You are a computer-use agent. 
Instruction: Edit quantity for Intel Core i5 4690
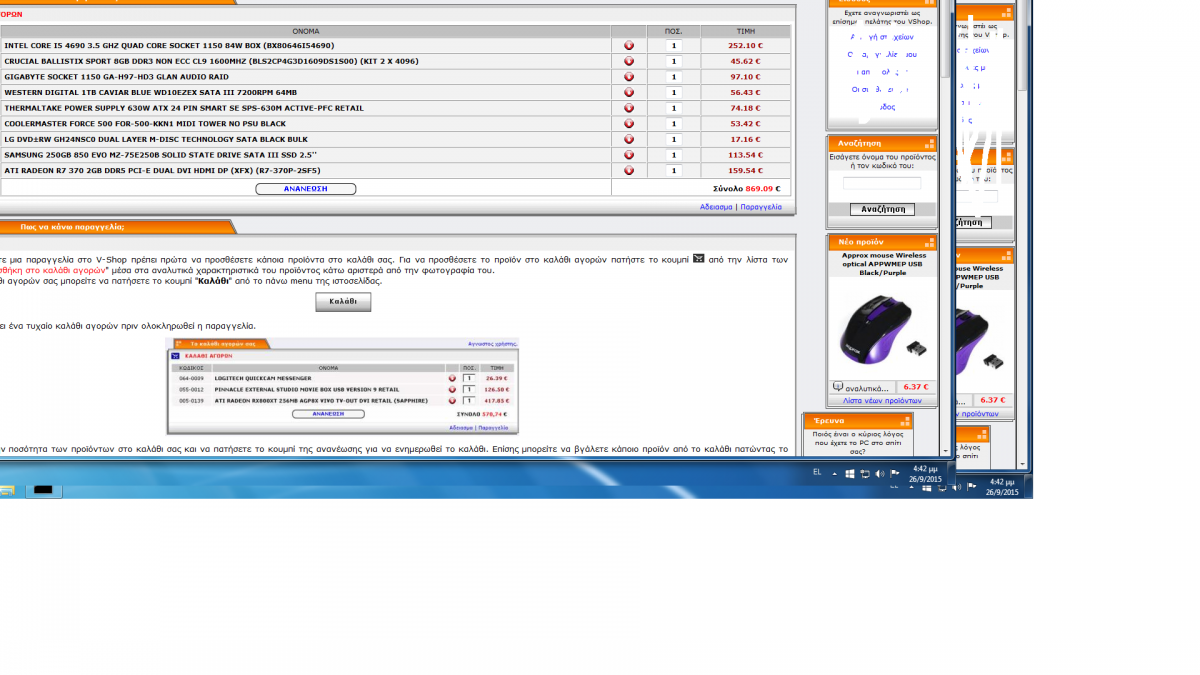tap(673, 45)
